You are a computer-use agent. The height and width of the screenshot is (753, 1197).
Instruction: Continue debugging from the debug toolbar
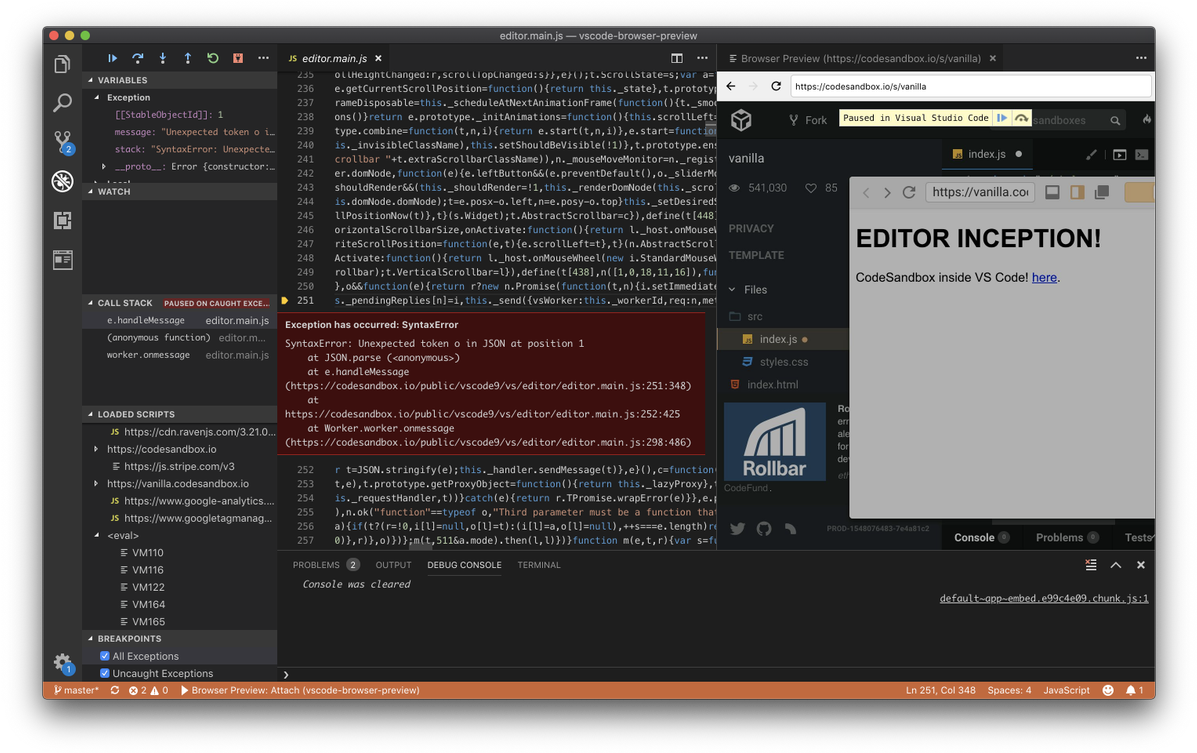coord(112,58)
